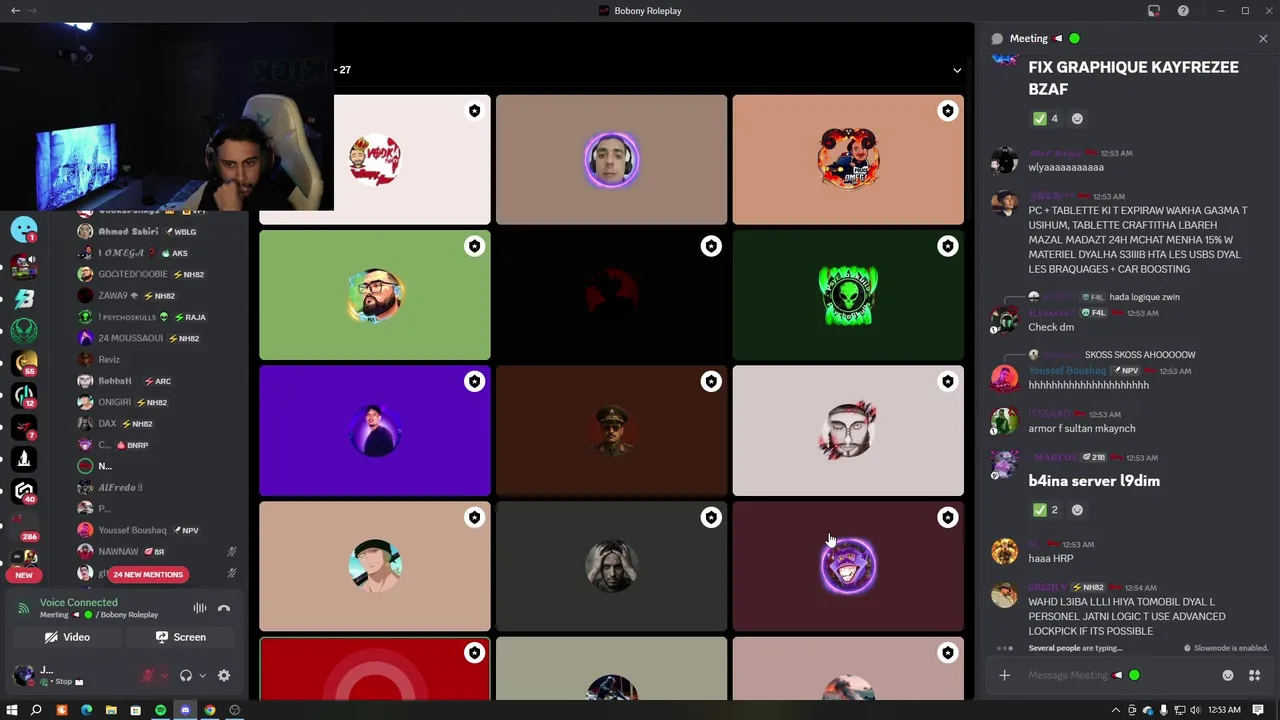Image resolution: width=1280 pixels, height=720 pixels.
Task: Expand the headphones output options arrow
Action: tap(202, 676)
